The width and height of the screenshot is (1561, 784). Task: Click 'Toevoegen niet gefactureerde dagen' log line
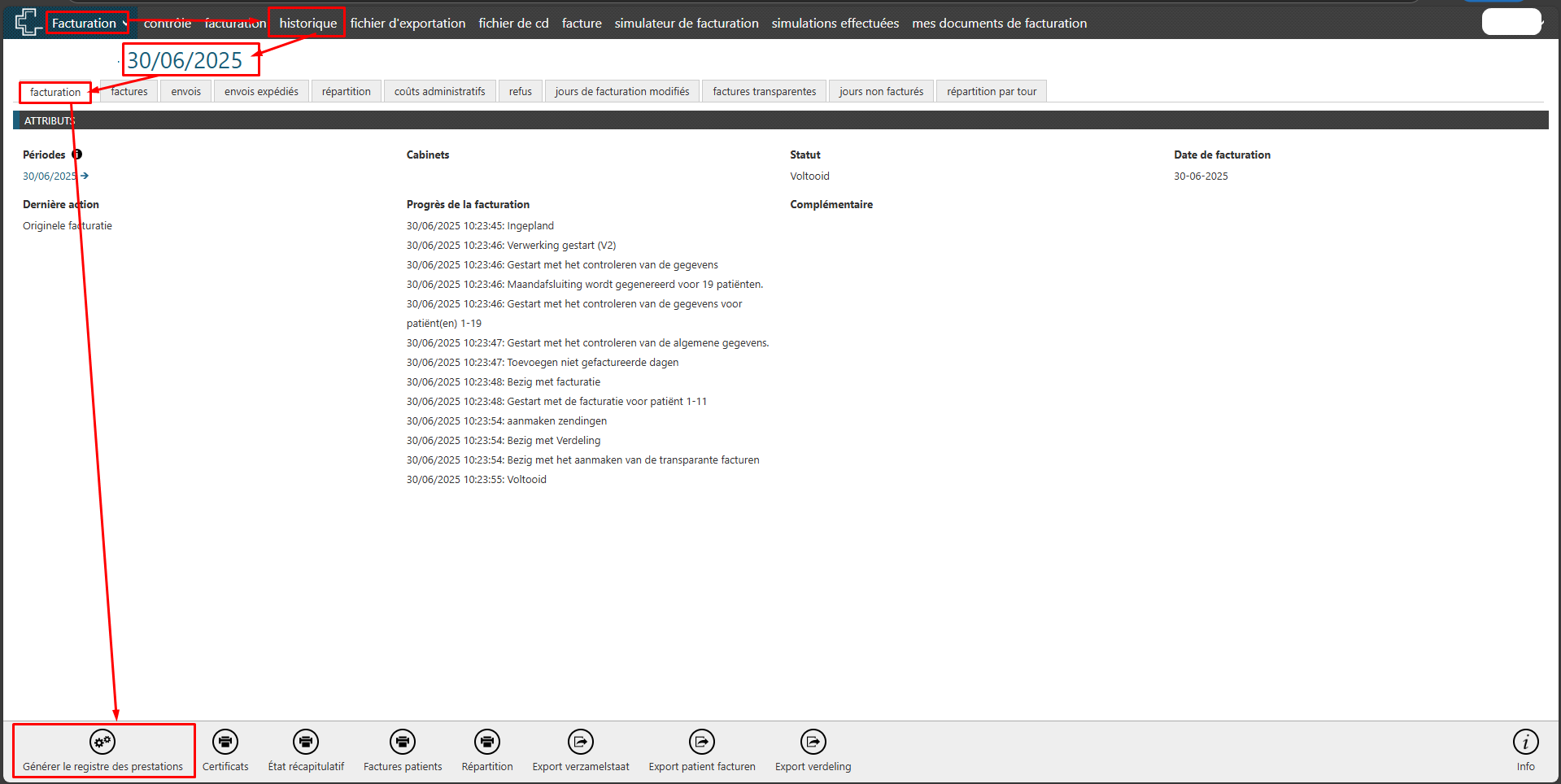coord(543,362)
